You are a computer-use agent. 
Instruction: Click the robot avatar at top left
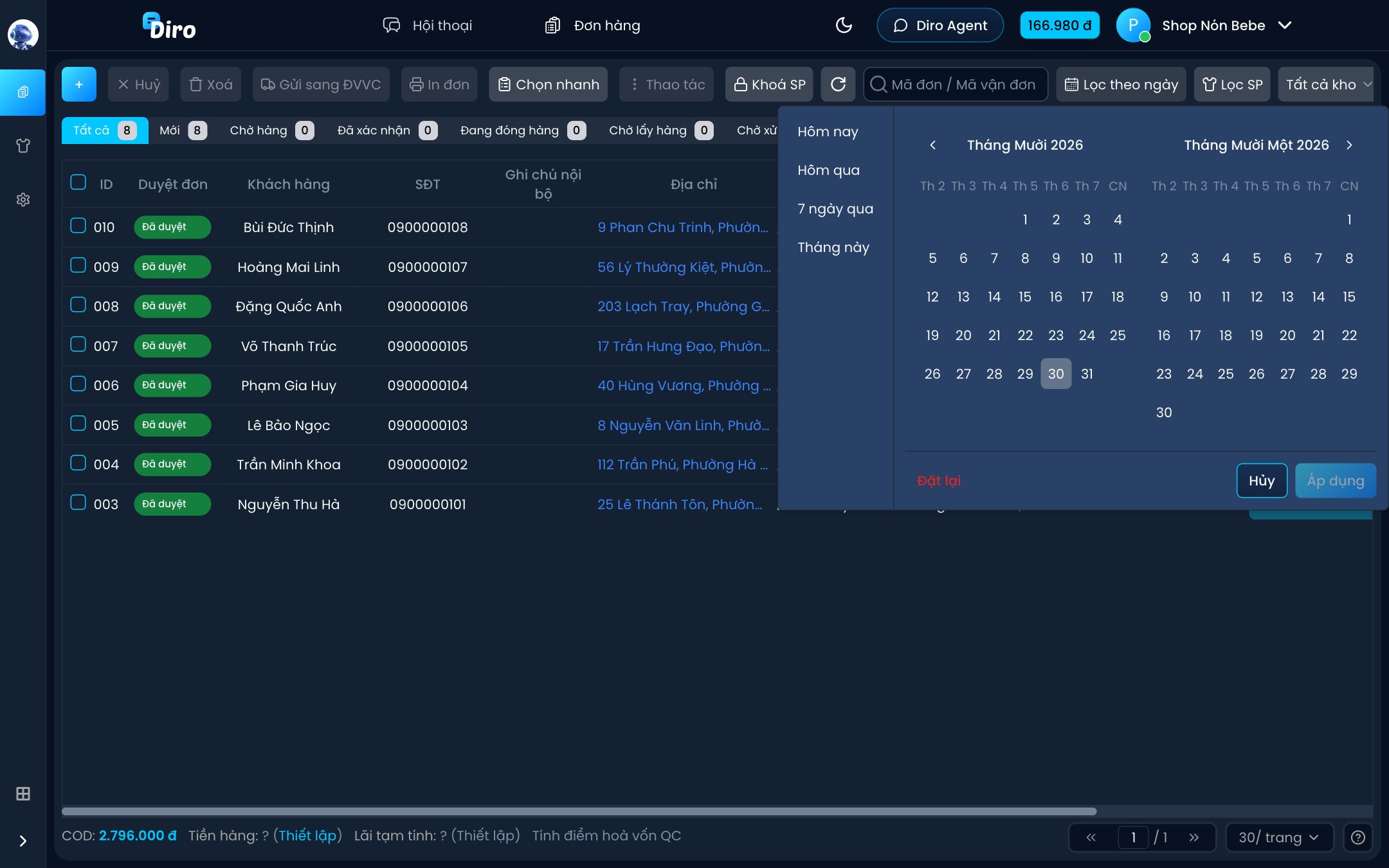(x=23, y=34)
